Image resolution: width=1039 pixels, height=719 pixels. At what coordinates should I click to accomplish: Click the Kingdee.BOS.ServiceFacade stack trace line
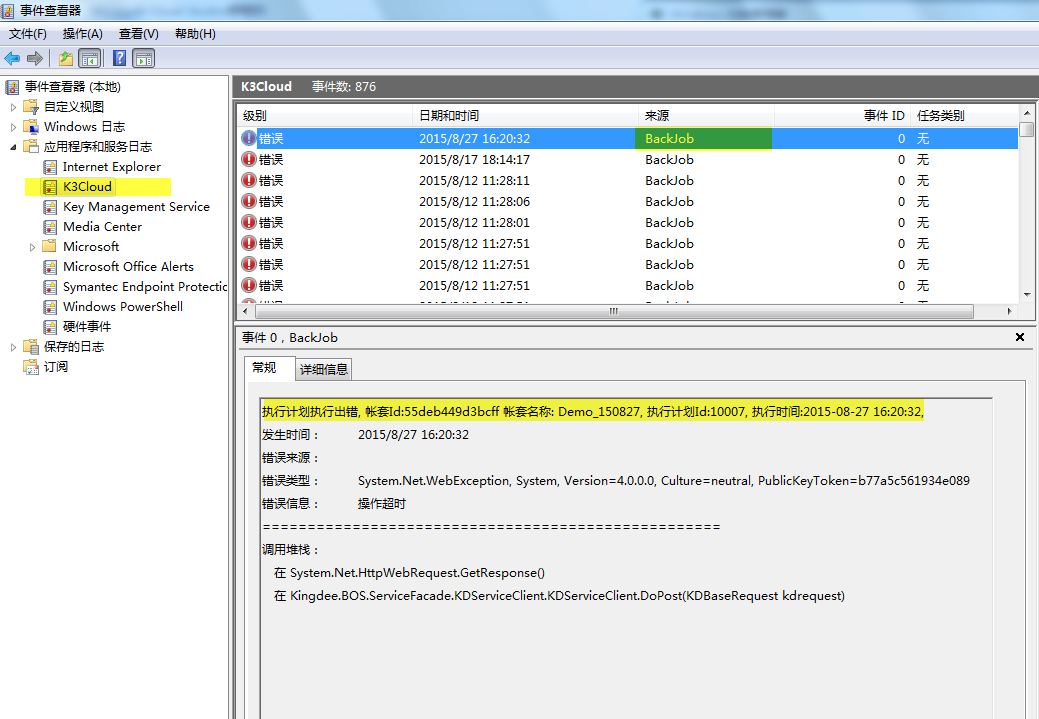tap(559, 596)
